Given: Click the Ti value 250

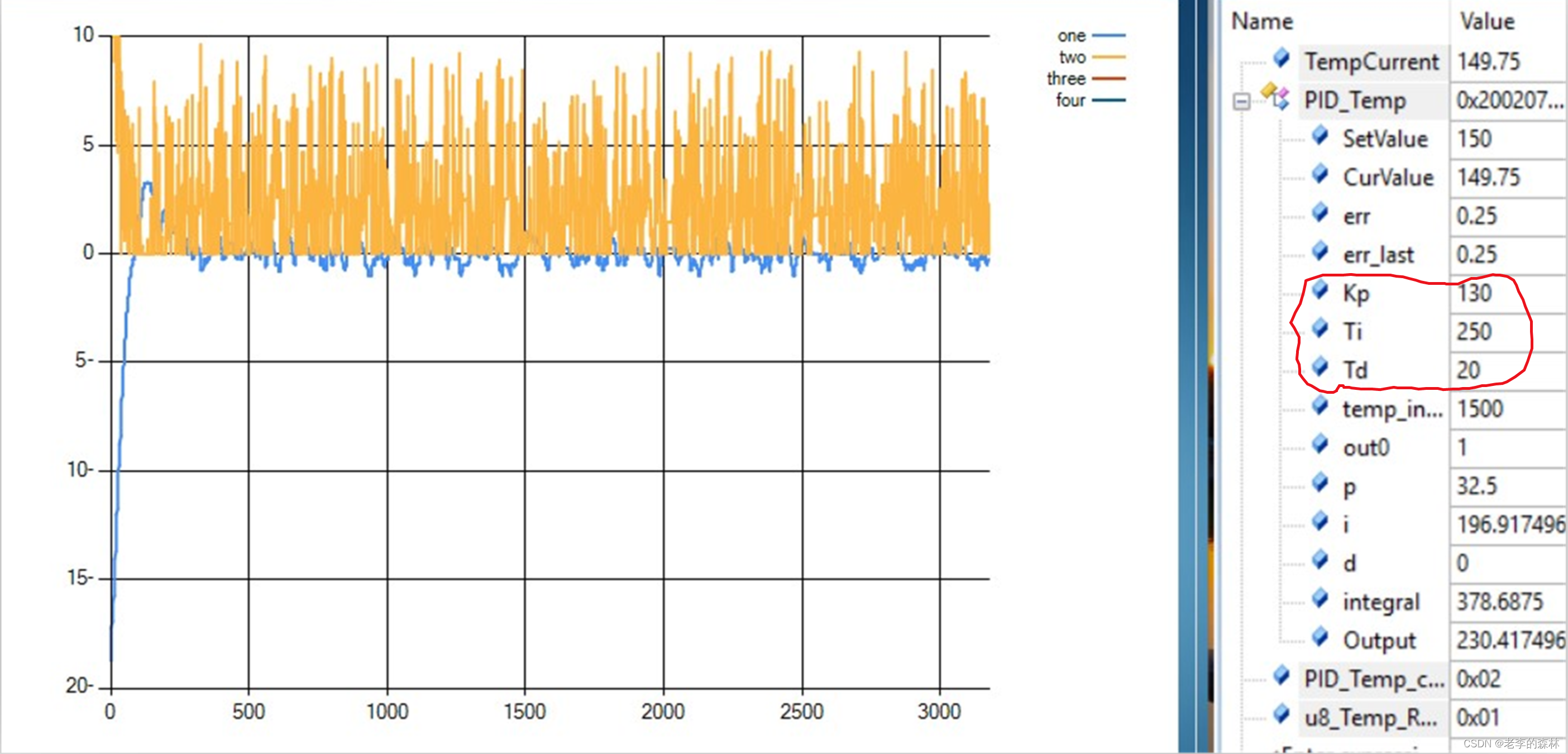Looking at the screenshot, I should tap(1474, 332).
